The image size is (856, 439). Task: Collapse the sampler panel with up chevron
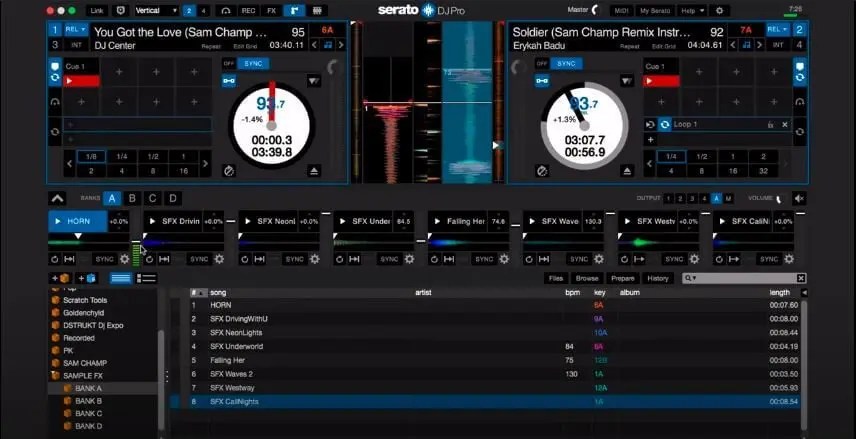coord(57,198)
